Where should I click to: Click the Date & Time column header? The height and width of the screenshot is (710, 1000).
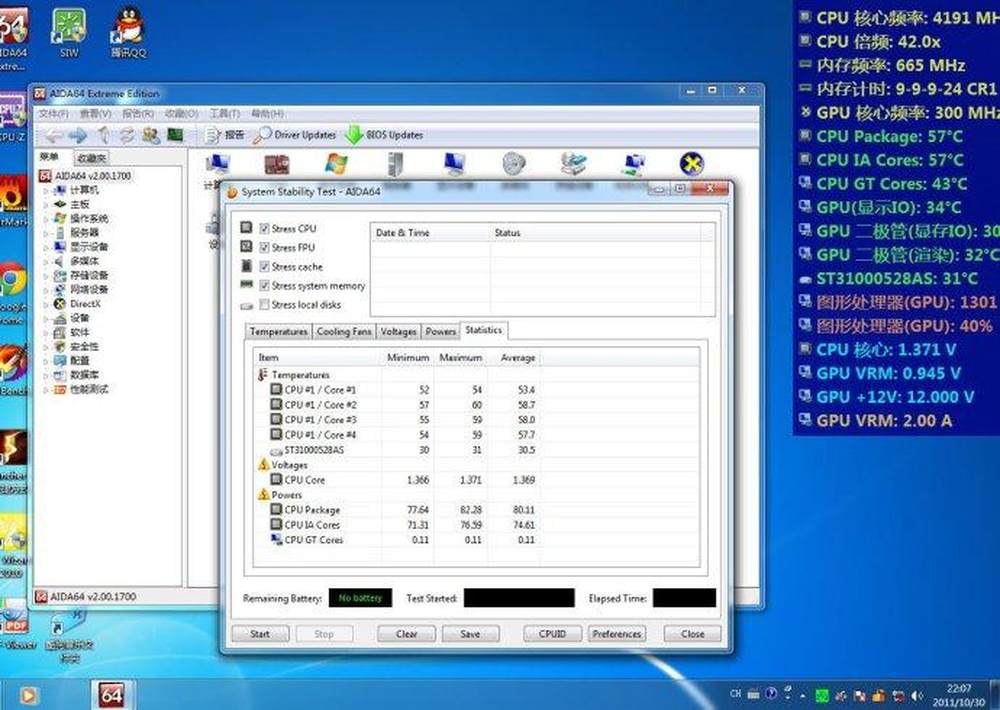tap(430, 233)
